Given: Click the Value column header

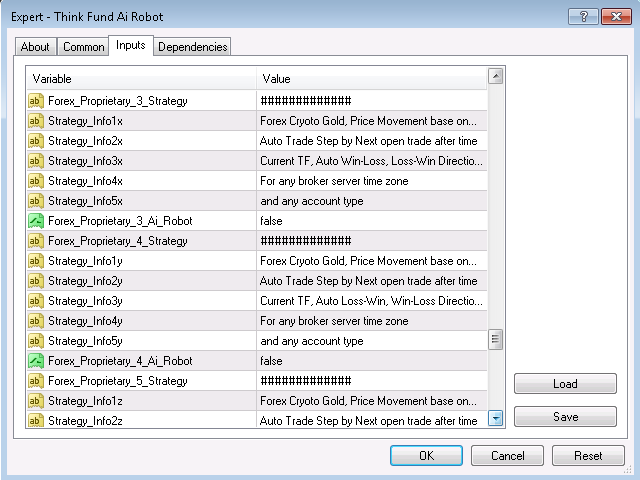Looking at the screenshot, I should [x=372, y=79].
